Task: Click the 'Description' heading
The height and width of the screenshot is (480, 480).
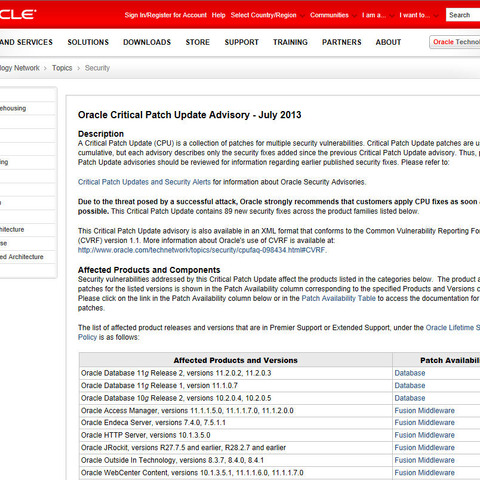Action: point(101,134)
